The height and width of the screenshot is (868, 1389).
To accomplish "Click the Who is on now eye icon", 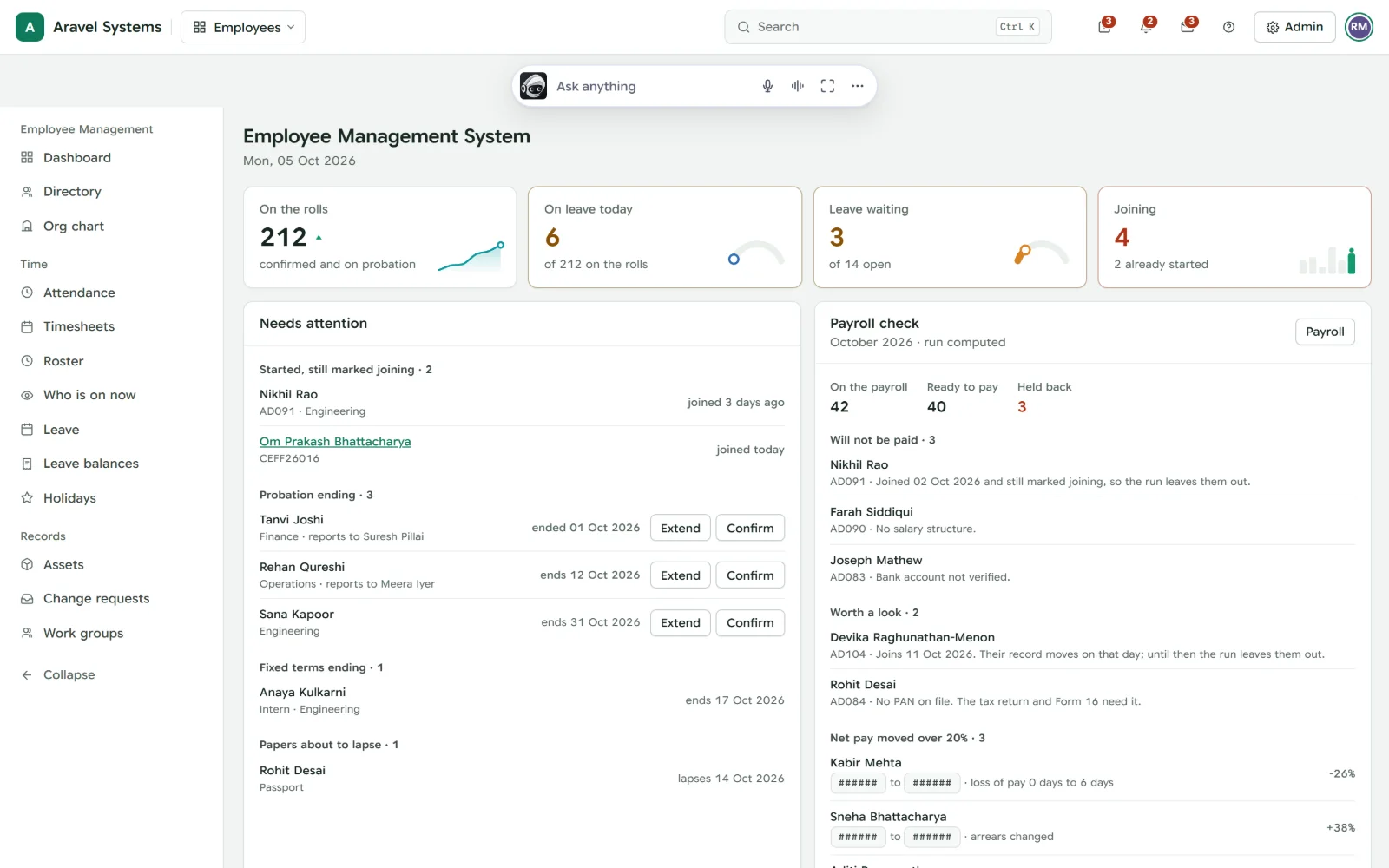I will [x=27, y=395].
